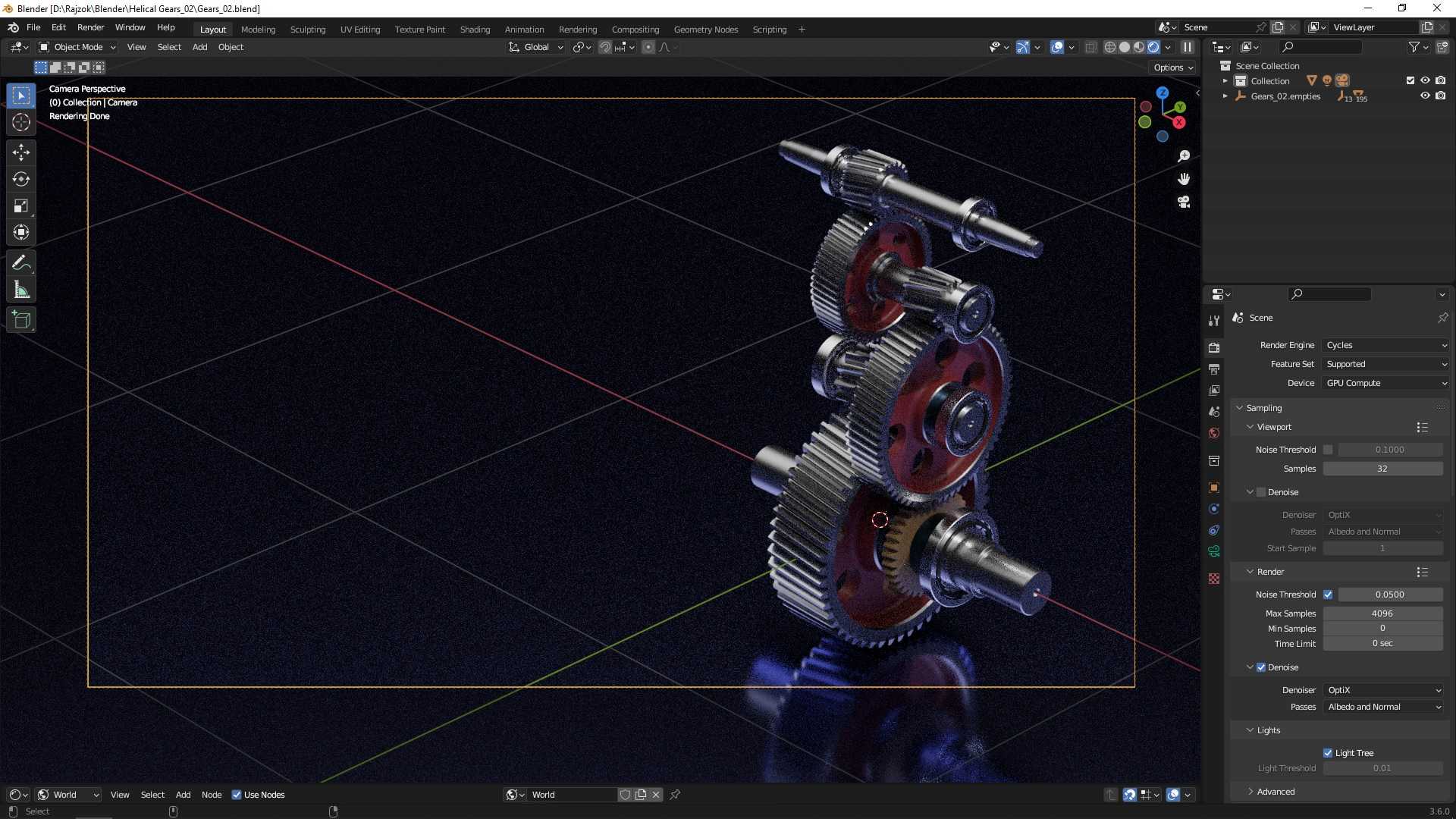The width and height of the screenshot is (1456, 819).
Task: Select the Annotate pencil tool
Action: pos(21,263)
